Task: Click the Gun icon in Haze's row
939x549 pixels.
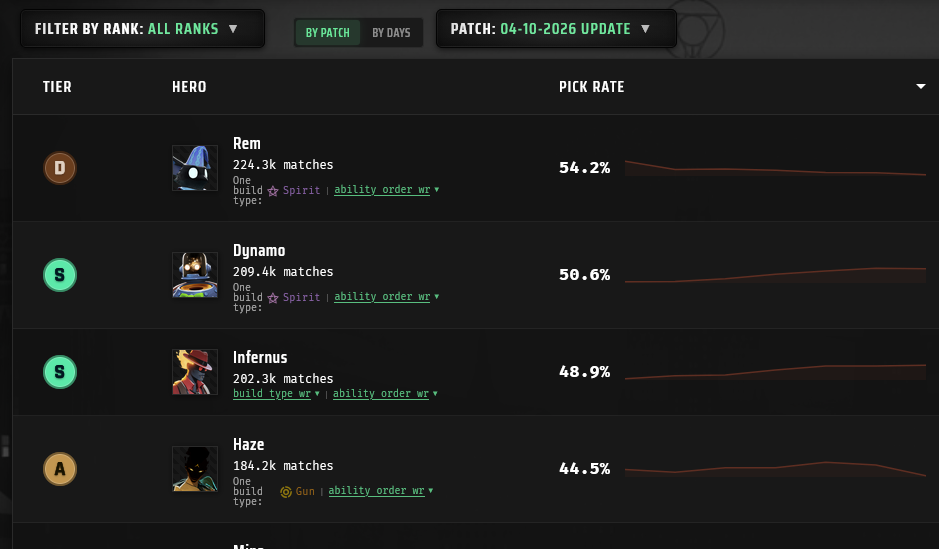Action: click(286, 492)
